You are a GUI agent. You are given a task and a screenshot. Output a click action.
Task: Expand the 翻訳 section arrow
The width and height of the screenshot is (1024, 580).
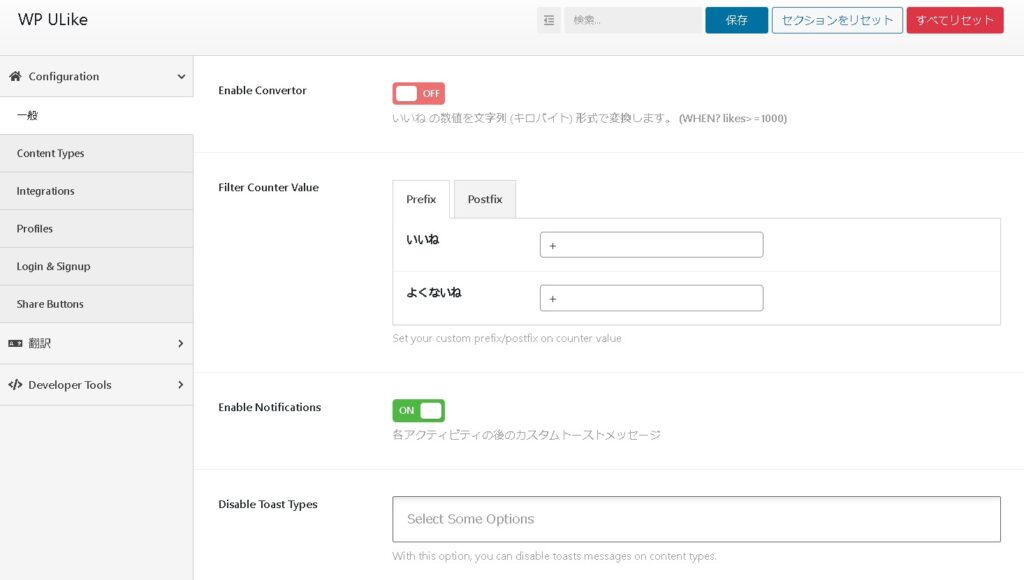181,343
